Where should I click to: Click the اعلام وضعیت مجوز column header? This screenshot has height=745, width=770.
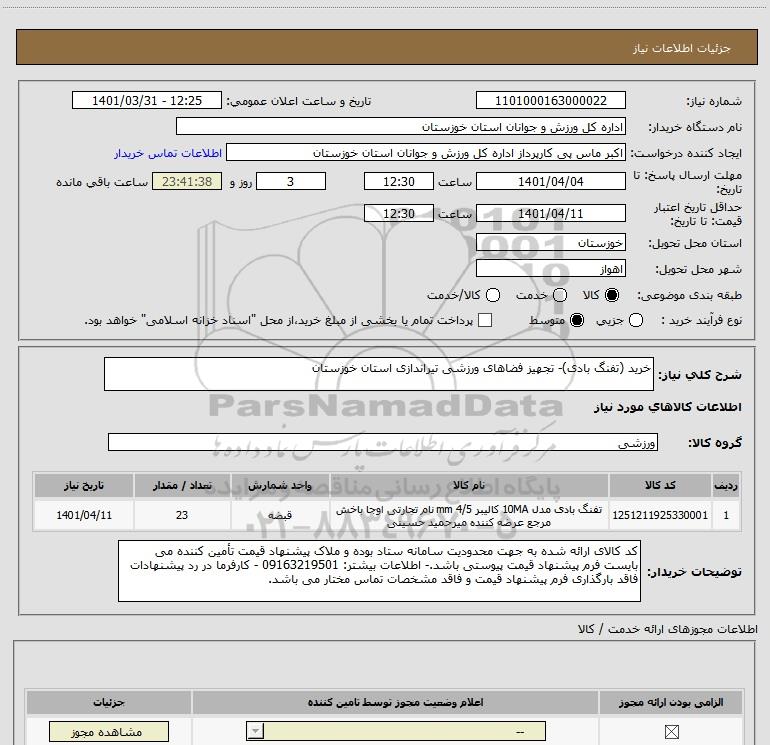[395, 702]
